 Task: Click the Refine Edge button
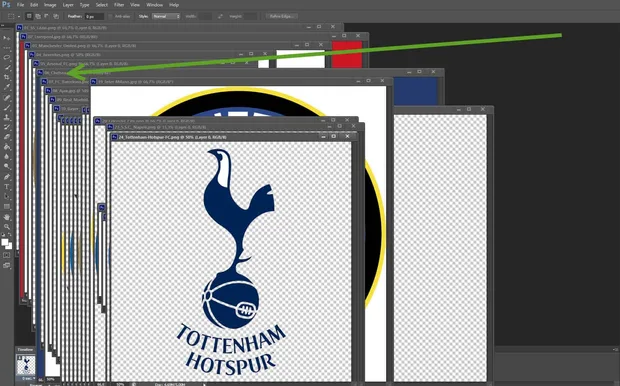282,16
